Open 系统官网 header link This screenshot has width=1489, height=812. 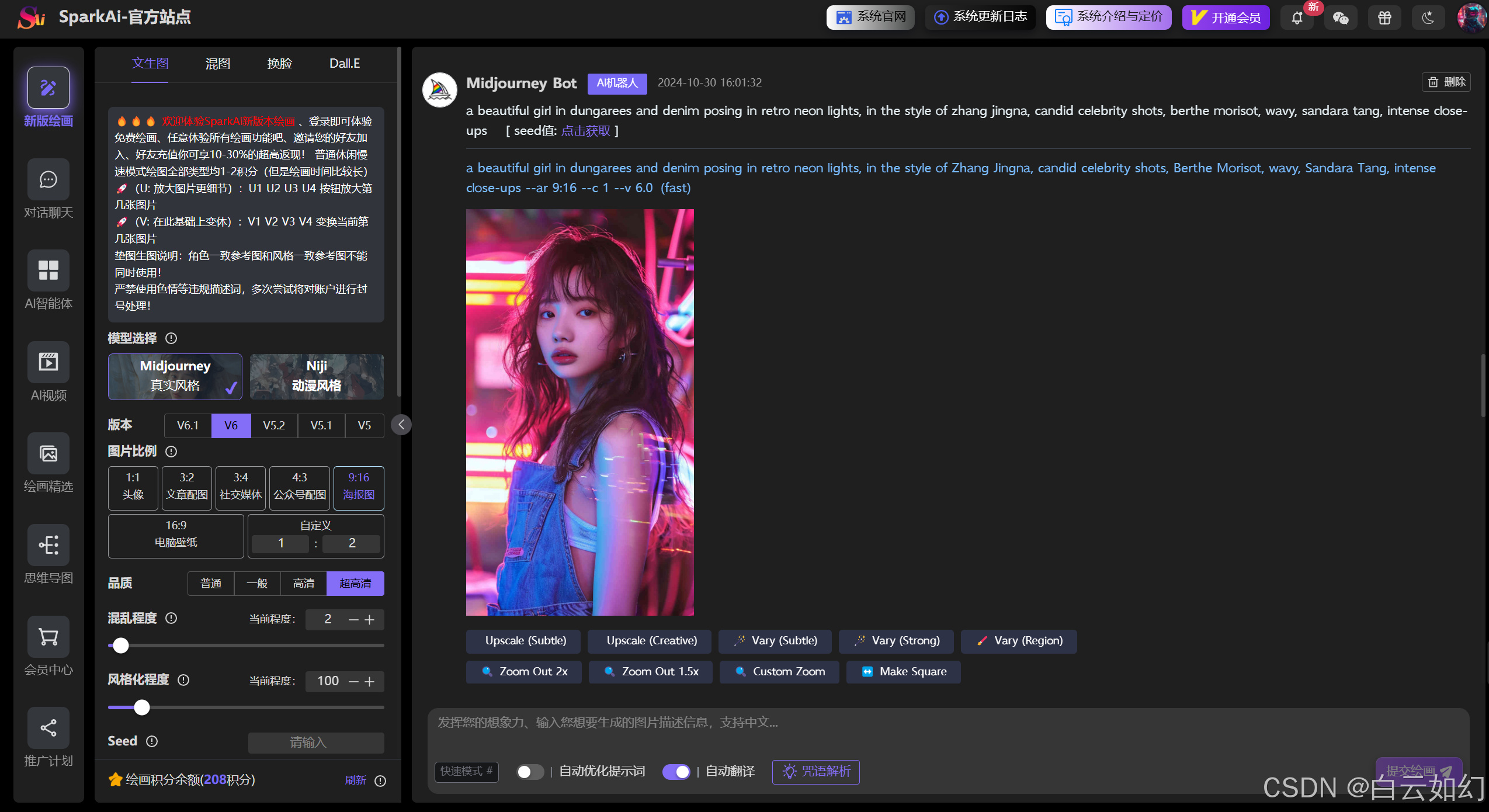tap(870, 17)
